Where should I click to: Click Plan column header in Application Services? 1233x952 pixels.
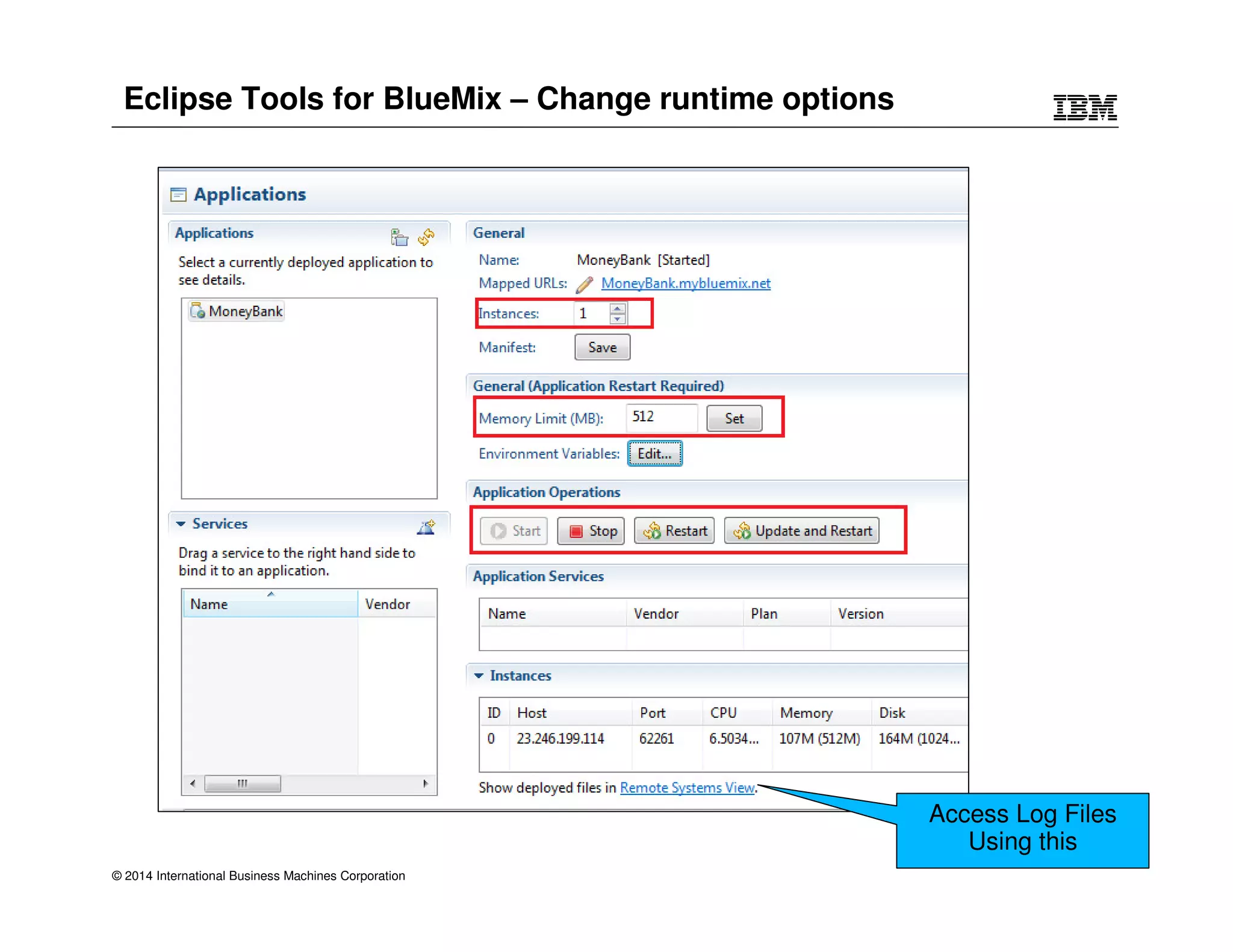pos(787,613)
